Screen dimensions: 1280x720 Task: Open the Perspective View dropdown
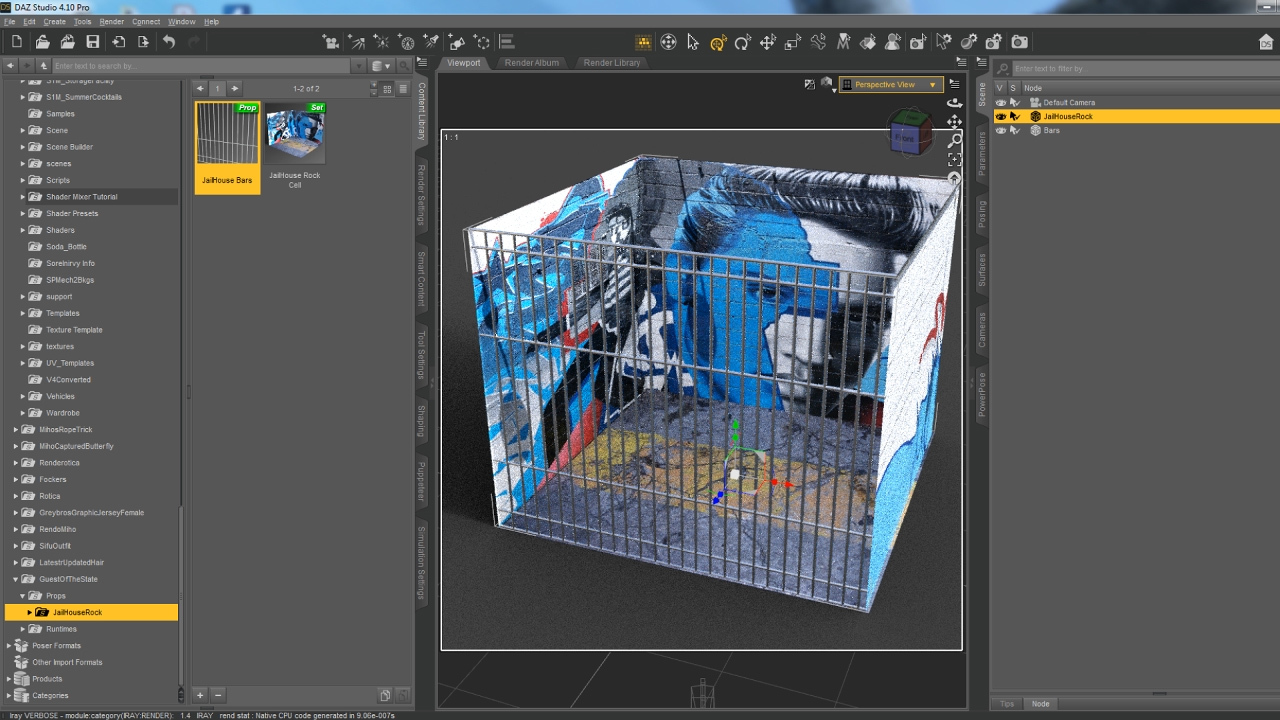(x=890, y=85)
